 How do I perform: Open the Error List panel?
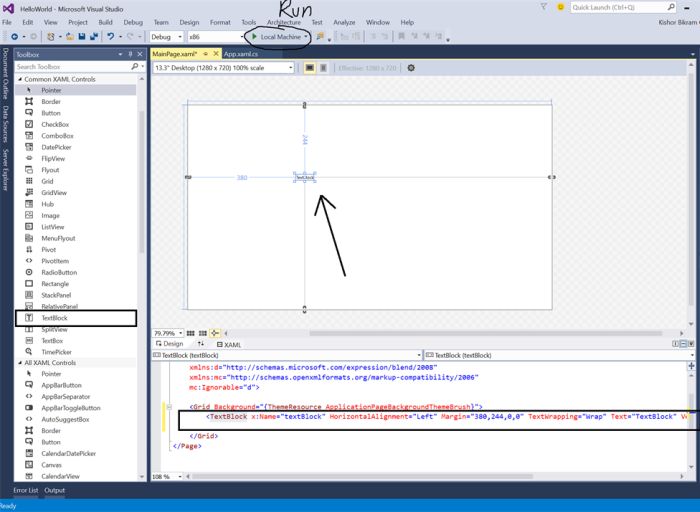(25, 490)
